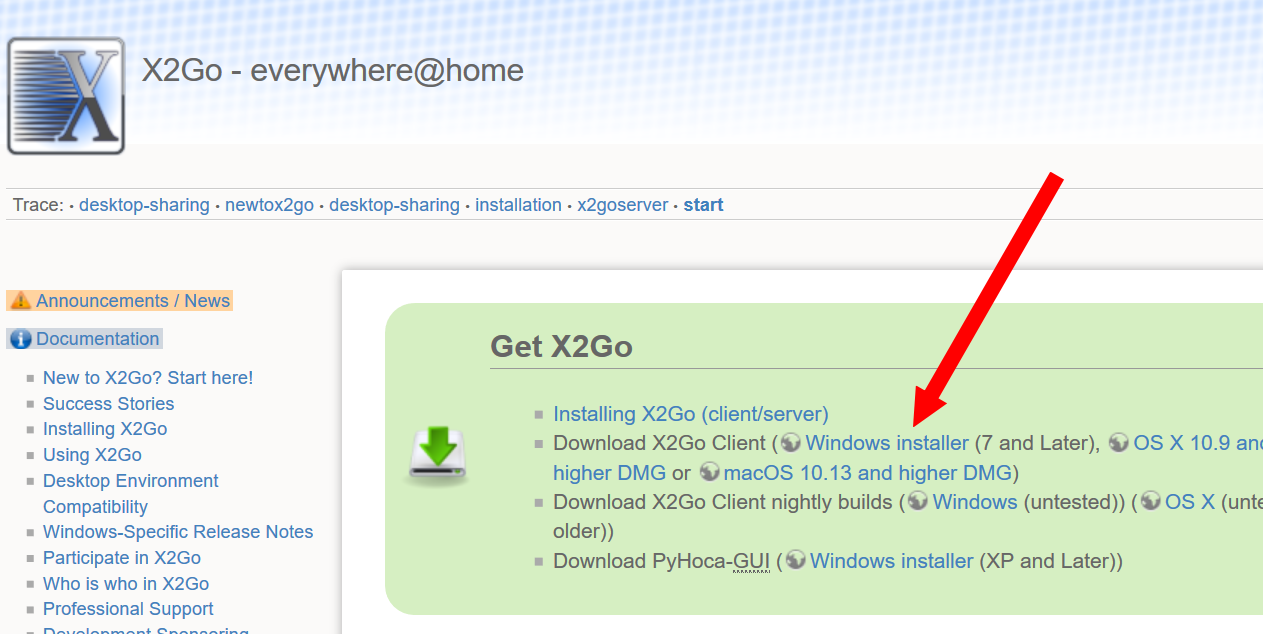Open the Using X2Go sidebar link

[x=92, y=455]
